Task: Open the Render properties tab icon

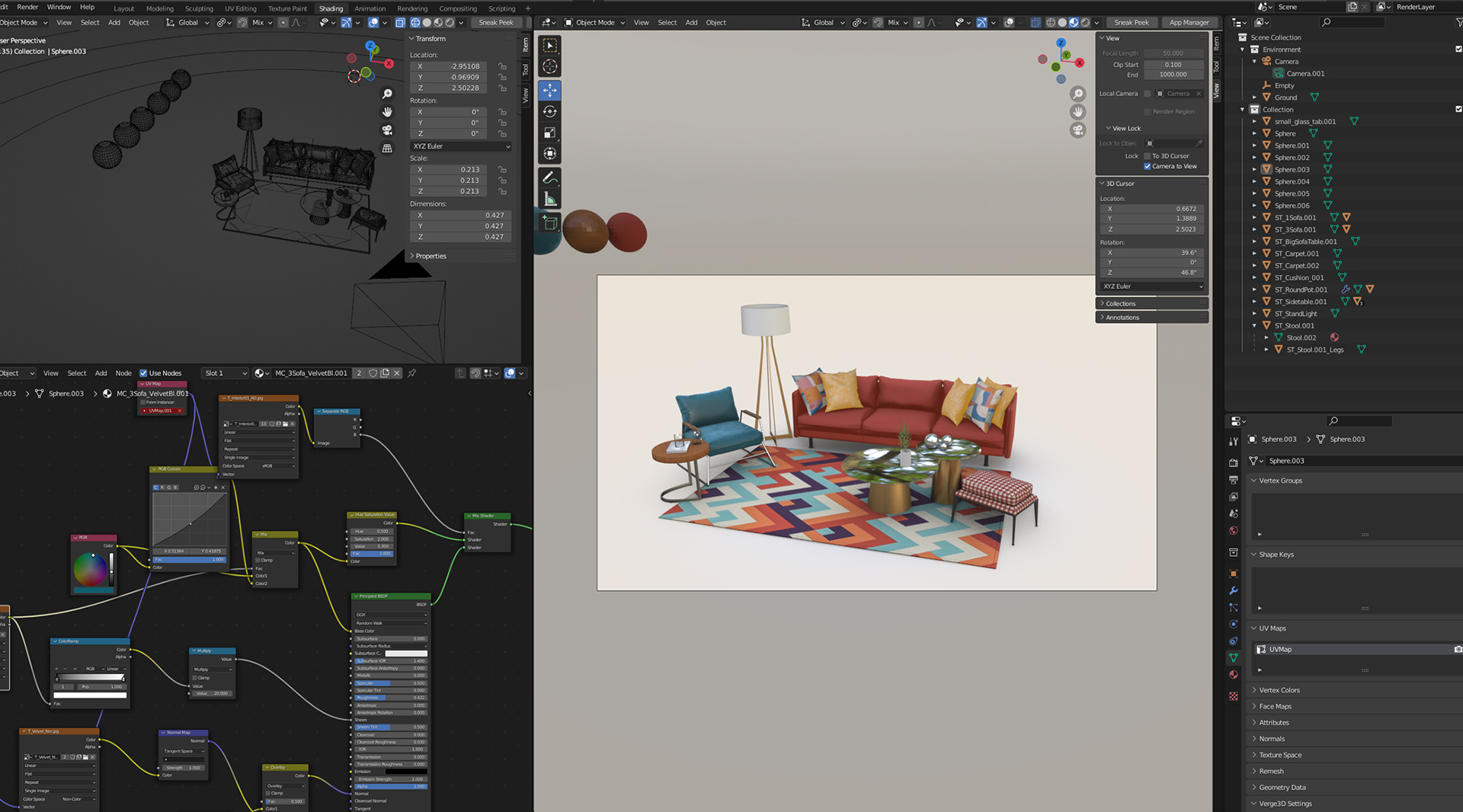Action: pyautogui.click(x=1234, y=462)
